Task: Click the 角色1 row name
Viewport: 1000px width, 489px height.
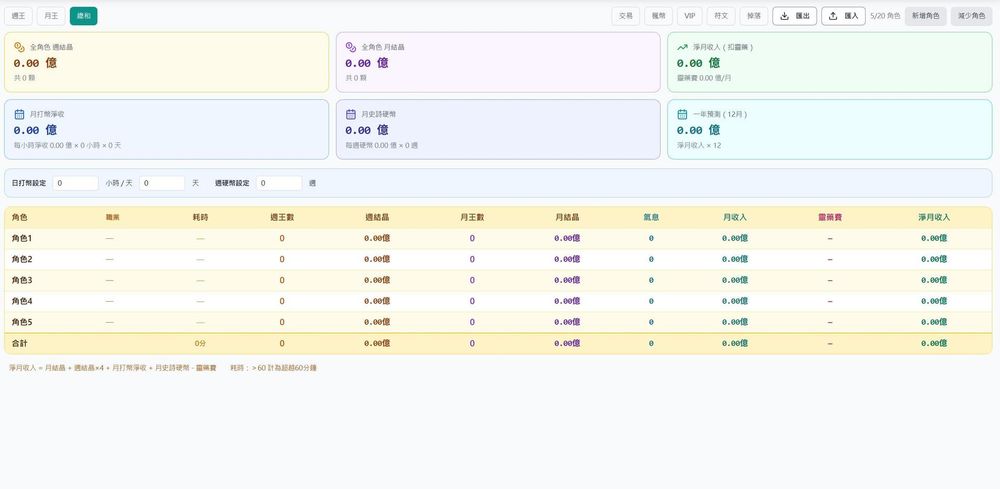Action: click(22, 238)
